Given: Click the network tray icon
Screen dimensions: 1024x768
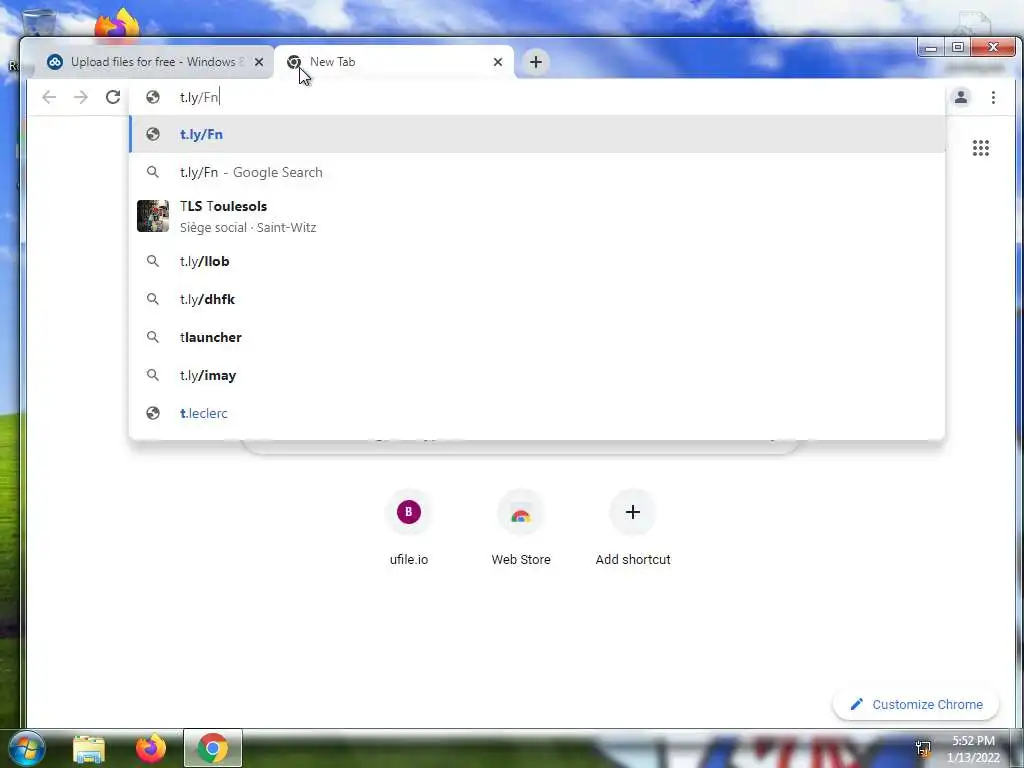Looking at the screenshot, I should [923, 748].
